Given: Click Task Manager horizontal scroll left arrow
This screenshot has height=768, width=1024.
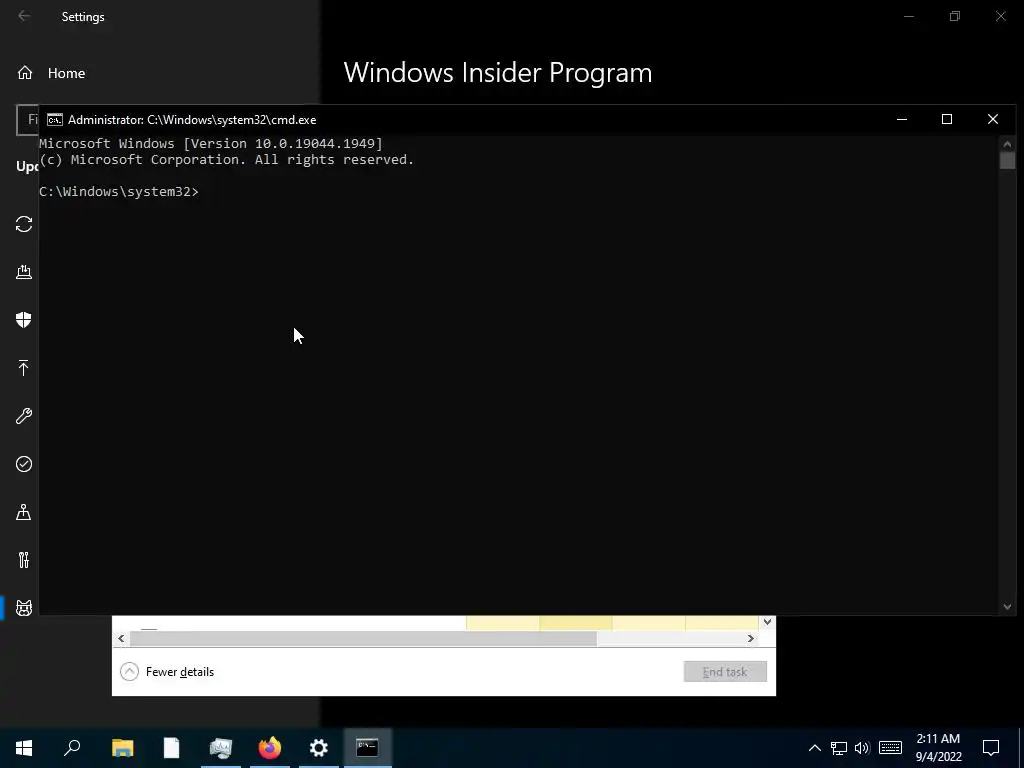Looking at the screenshot, I should pyautogui.click(x=121, y=638).
